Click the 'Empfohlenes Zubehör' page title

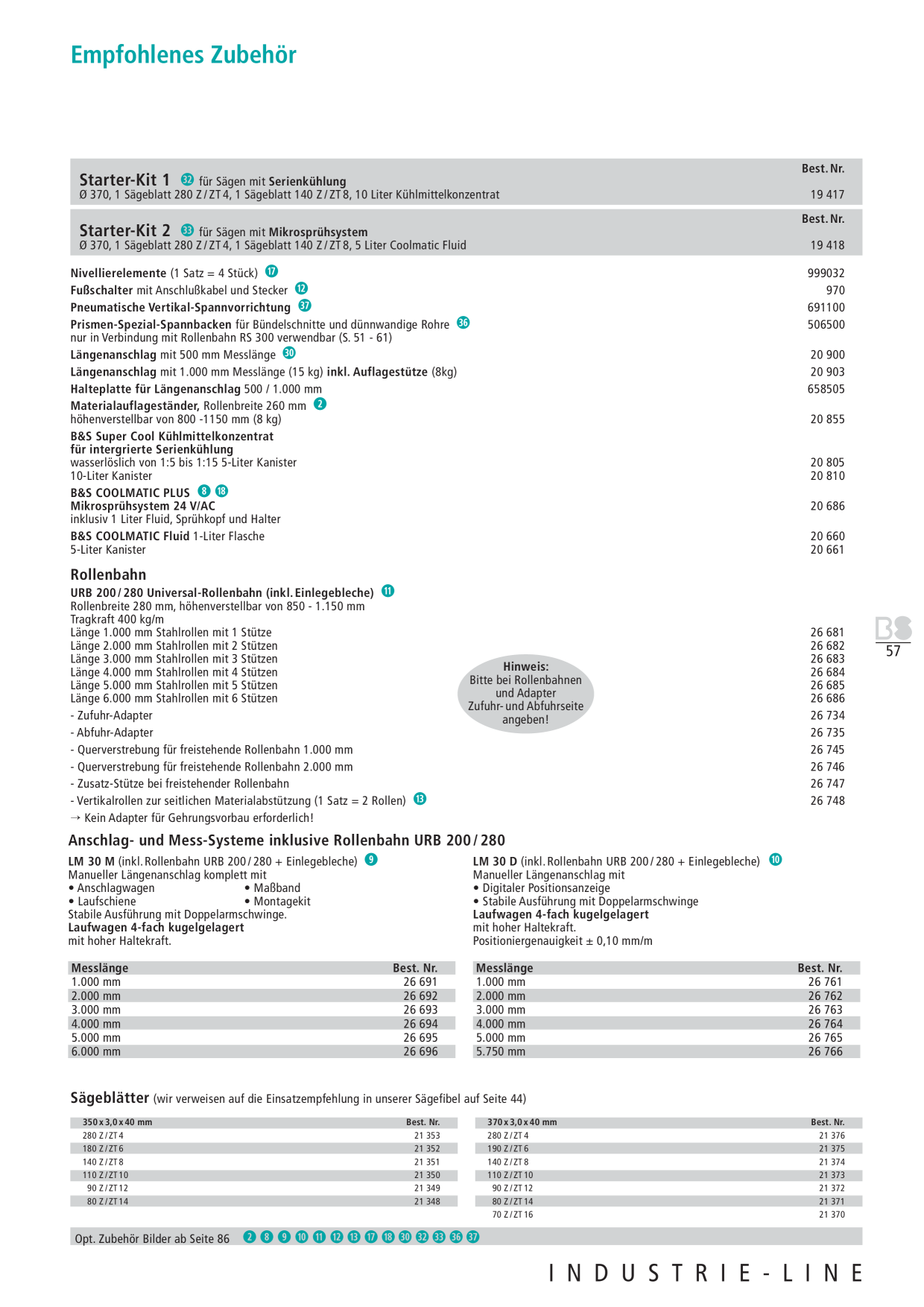click(183, 55)
